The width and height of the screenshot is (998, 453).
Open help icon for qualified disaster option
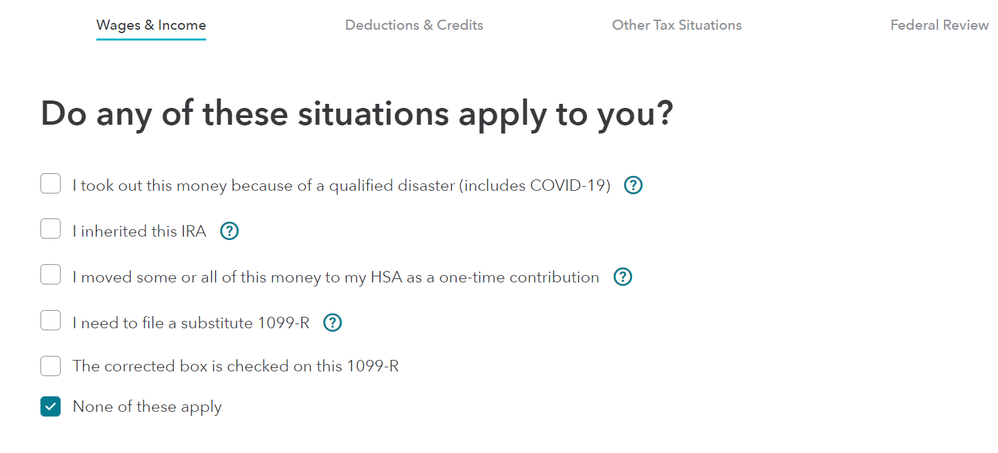click(x=633, y=185)
